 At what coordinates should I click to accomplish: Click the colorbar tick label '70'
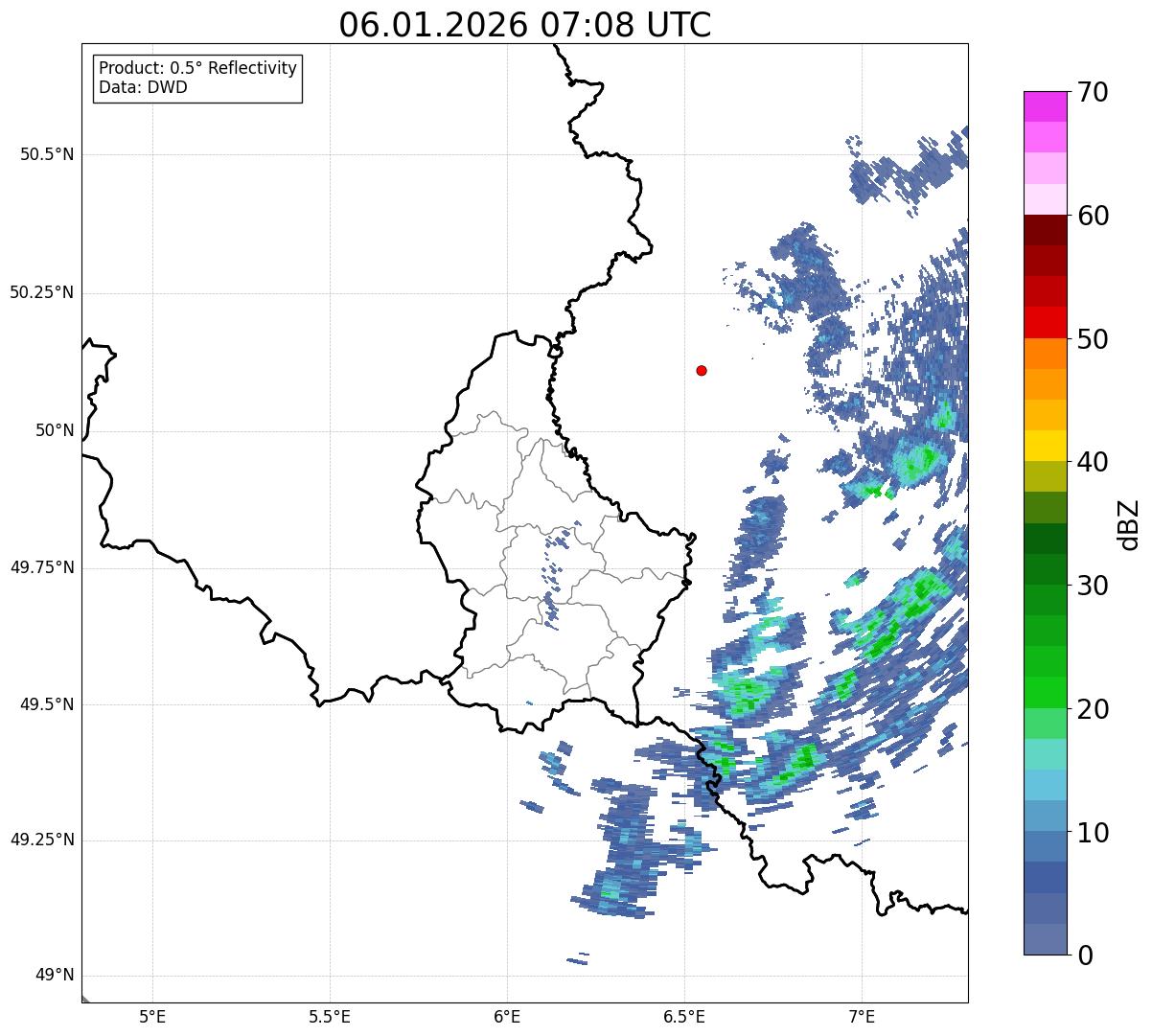[x=1093, y=92]
